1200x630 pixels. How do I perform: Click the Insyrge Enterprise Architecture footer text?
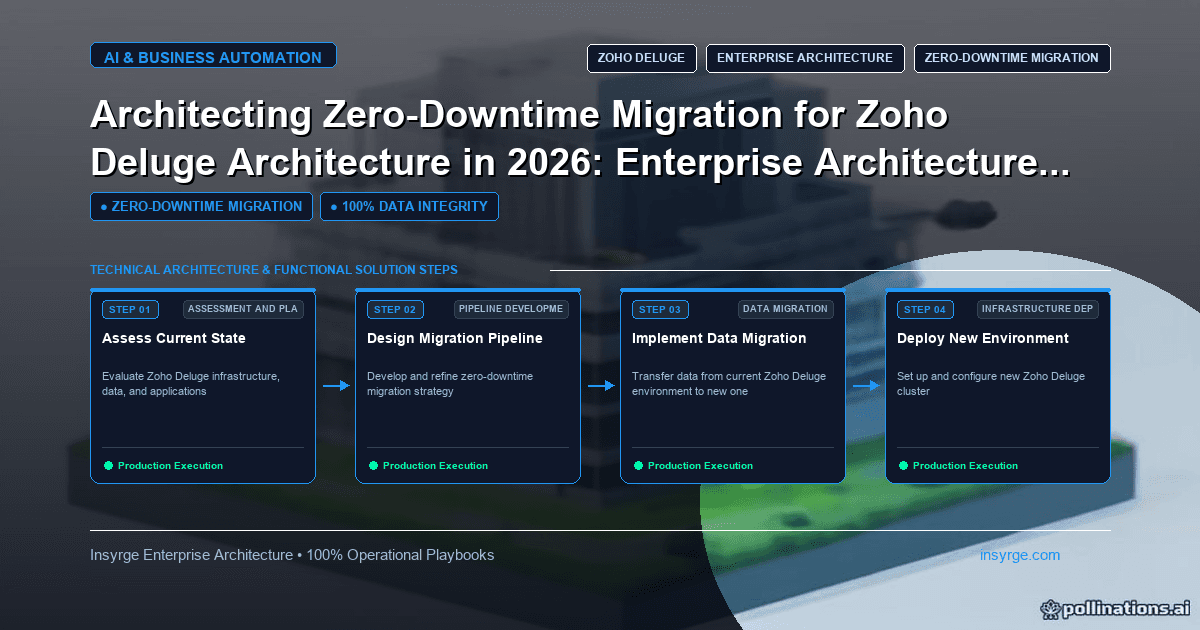coord(292,555)
